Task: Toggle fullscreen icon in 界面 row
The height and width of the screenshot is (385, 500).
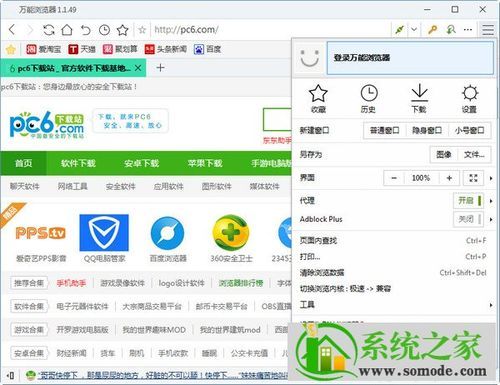Action: (473, 178)
